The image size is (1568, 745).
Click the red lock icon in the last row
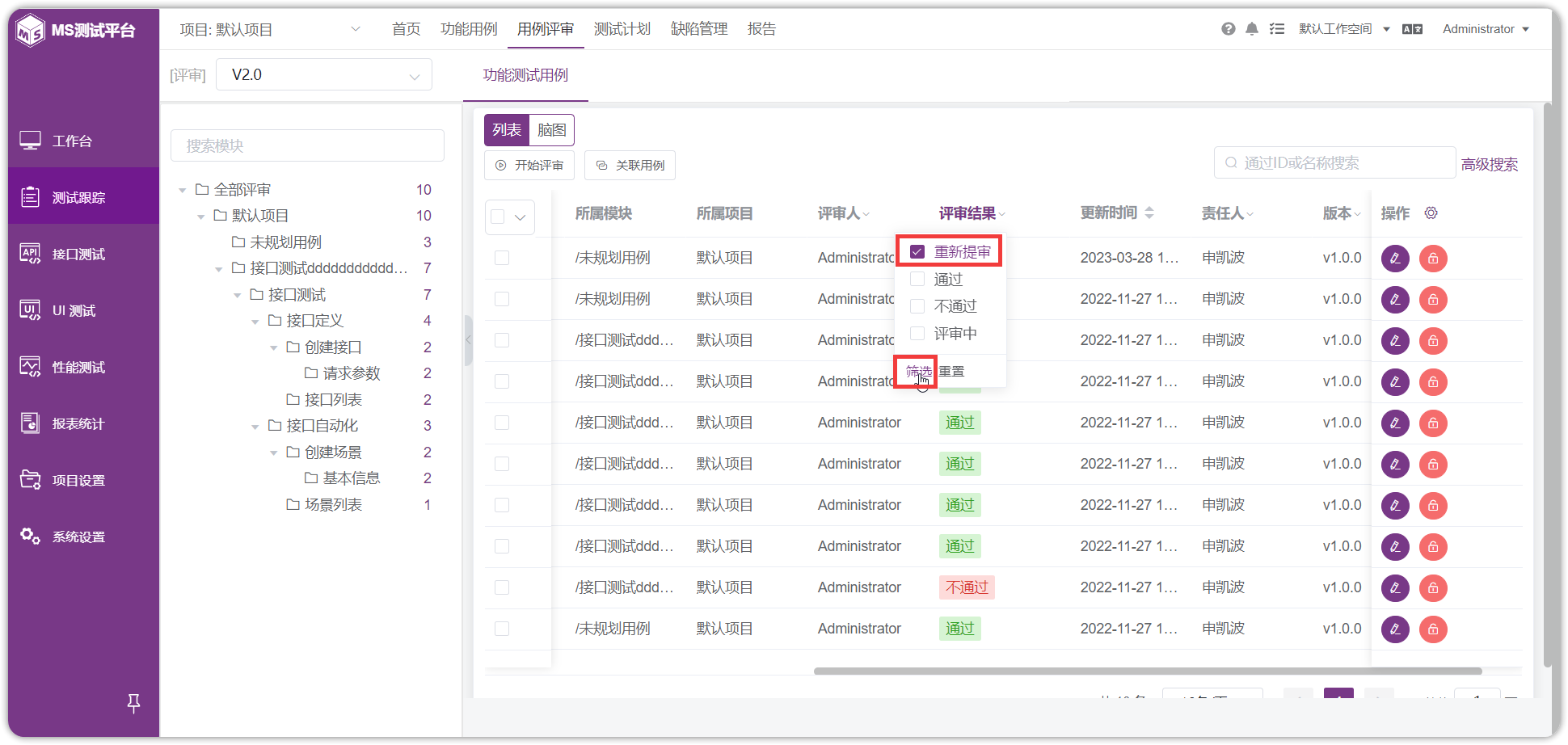[1433, 629]
